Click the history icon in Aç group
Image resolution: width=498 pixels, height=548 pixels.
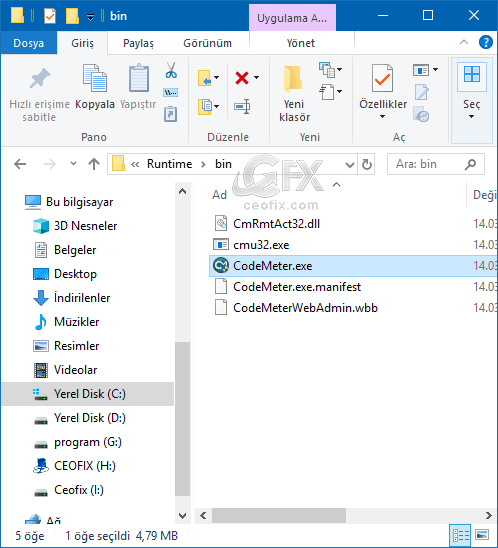(421, 114)
